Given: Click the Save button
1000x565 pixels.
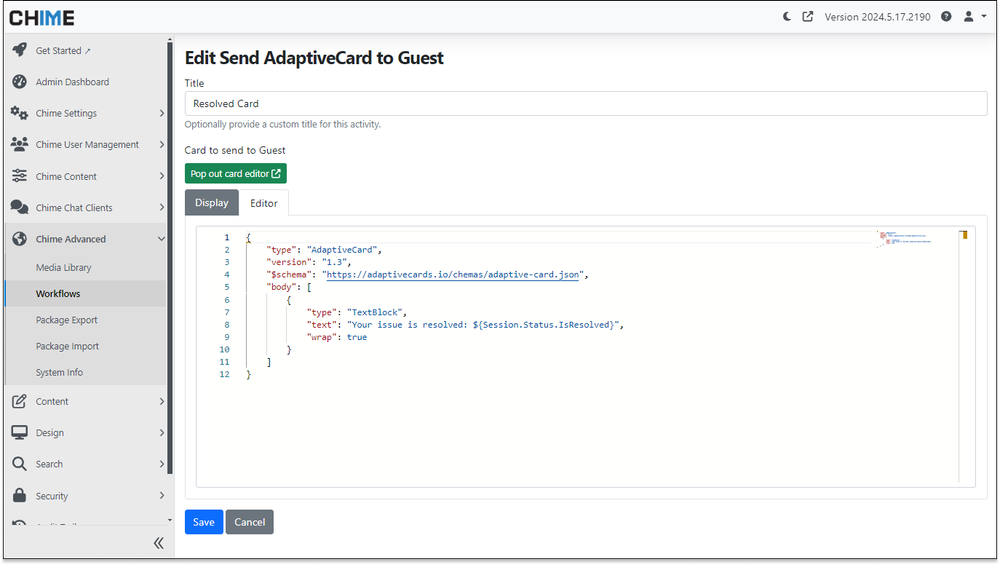Looking at the screenshot, I should click(203, 522).
